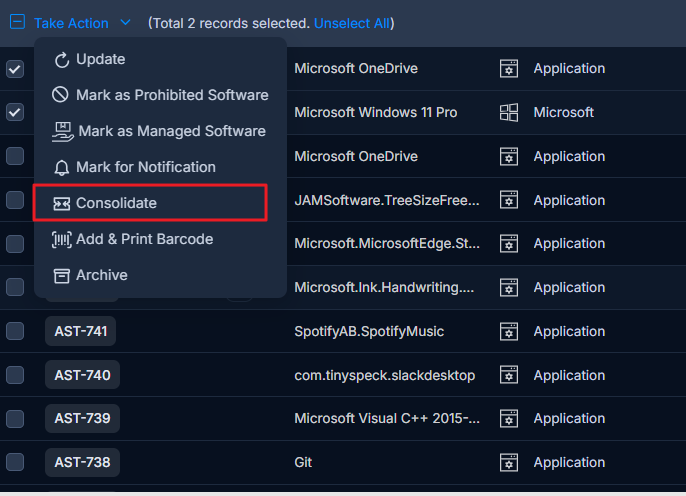Click the Consolidate merge icon
Screen dimensions: 686x496
pyautogui.click(x=62, y=203)
